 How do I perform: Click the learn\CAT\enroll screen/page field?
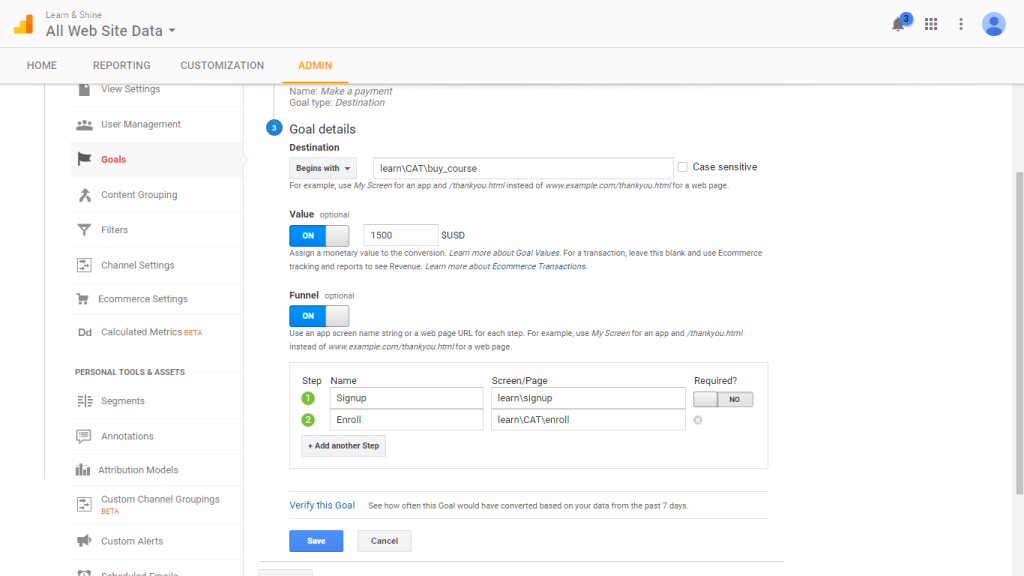point(588,420)
